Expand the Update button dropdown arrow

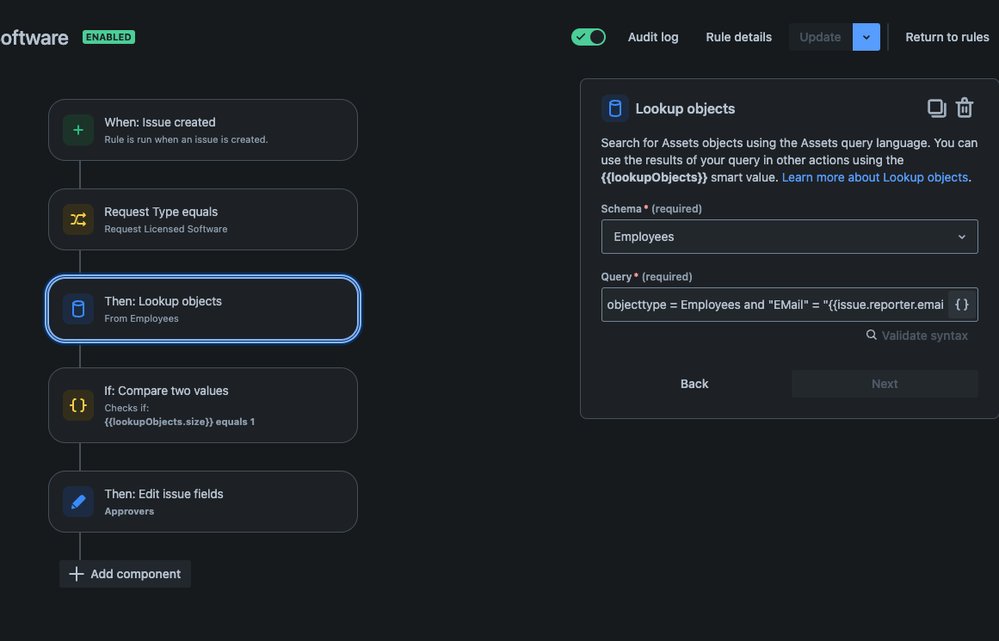click(866, 37)
